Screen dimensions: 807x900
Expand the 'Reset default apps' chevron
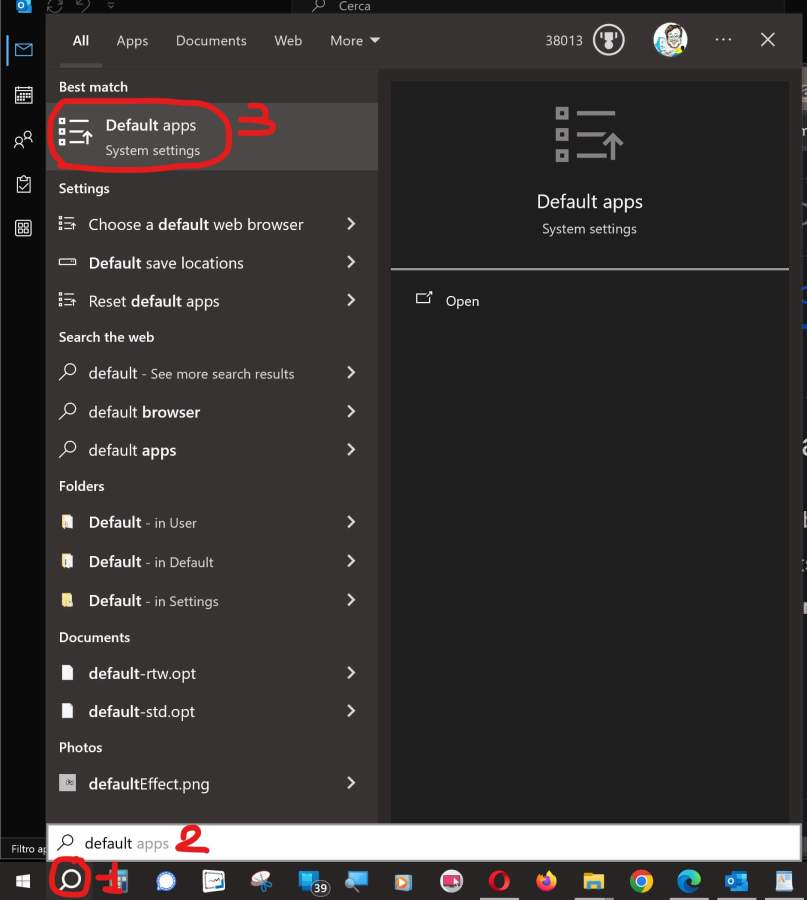pyautogui.click(x=351, y=300)
